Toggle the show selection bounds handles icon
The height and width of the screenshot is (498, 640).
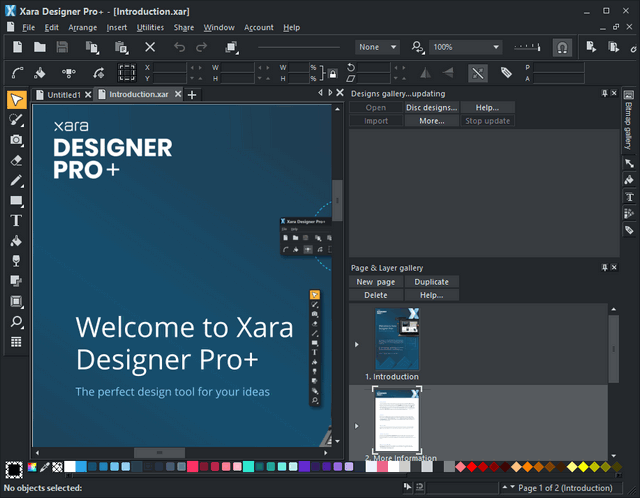tap(127, 73)
